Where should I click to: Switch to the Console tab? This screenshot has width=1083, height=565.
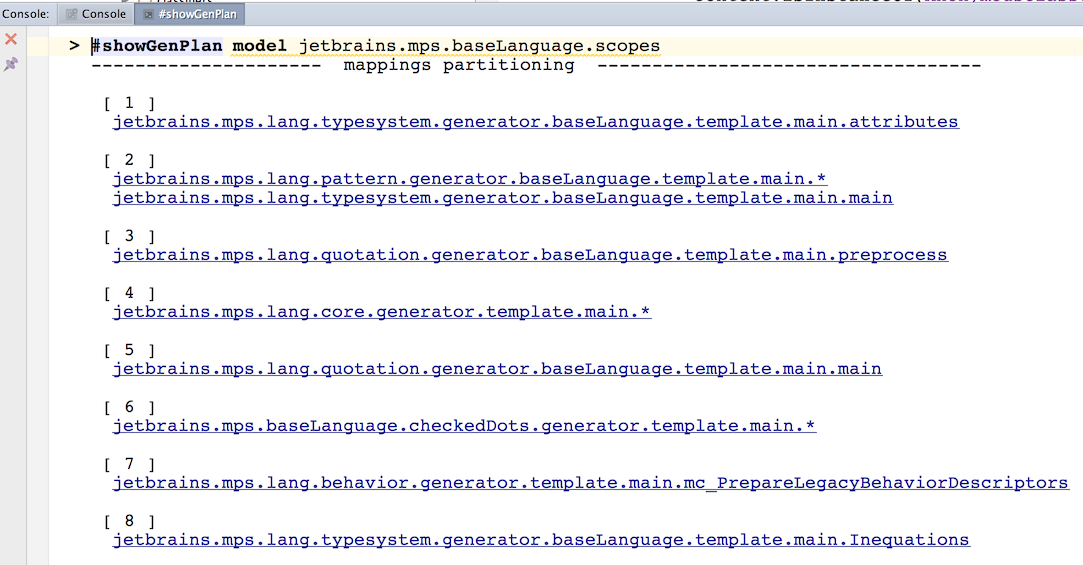(96, 14)
